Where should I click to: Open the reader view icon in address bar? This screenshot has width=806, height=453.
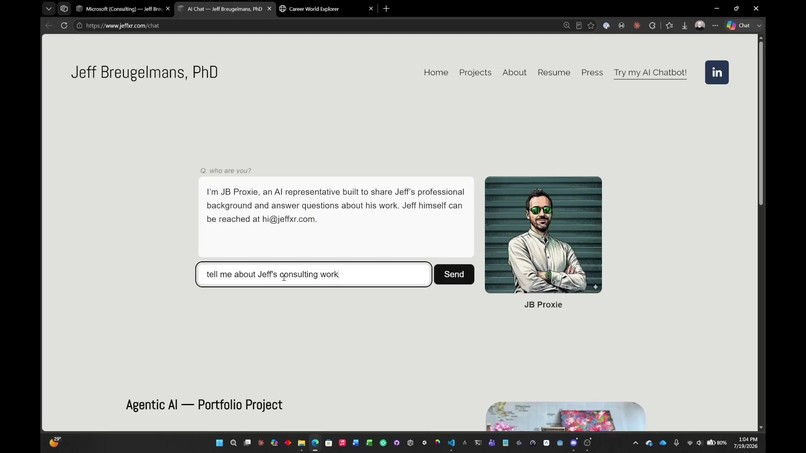(x=579, y=25)
